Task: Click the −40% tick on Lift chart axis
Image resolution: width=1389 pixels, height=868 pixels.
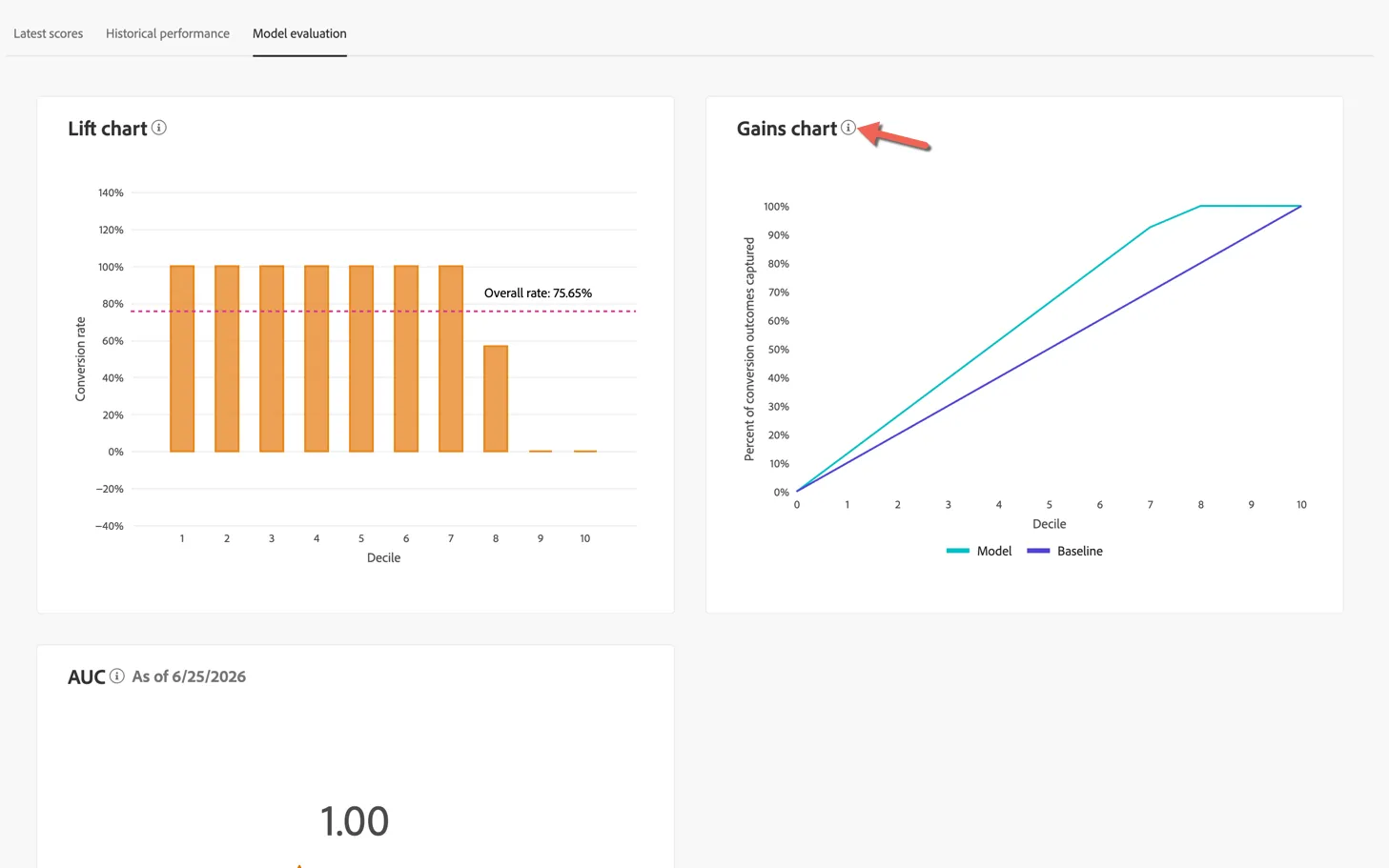Action: point(110,526)
